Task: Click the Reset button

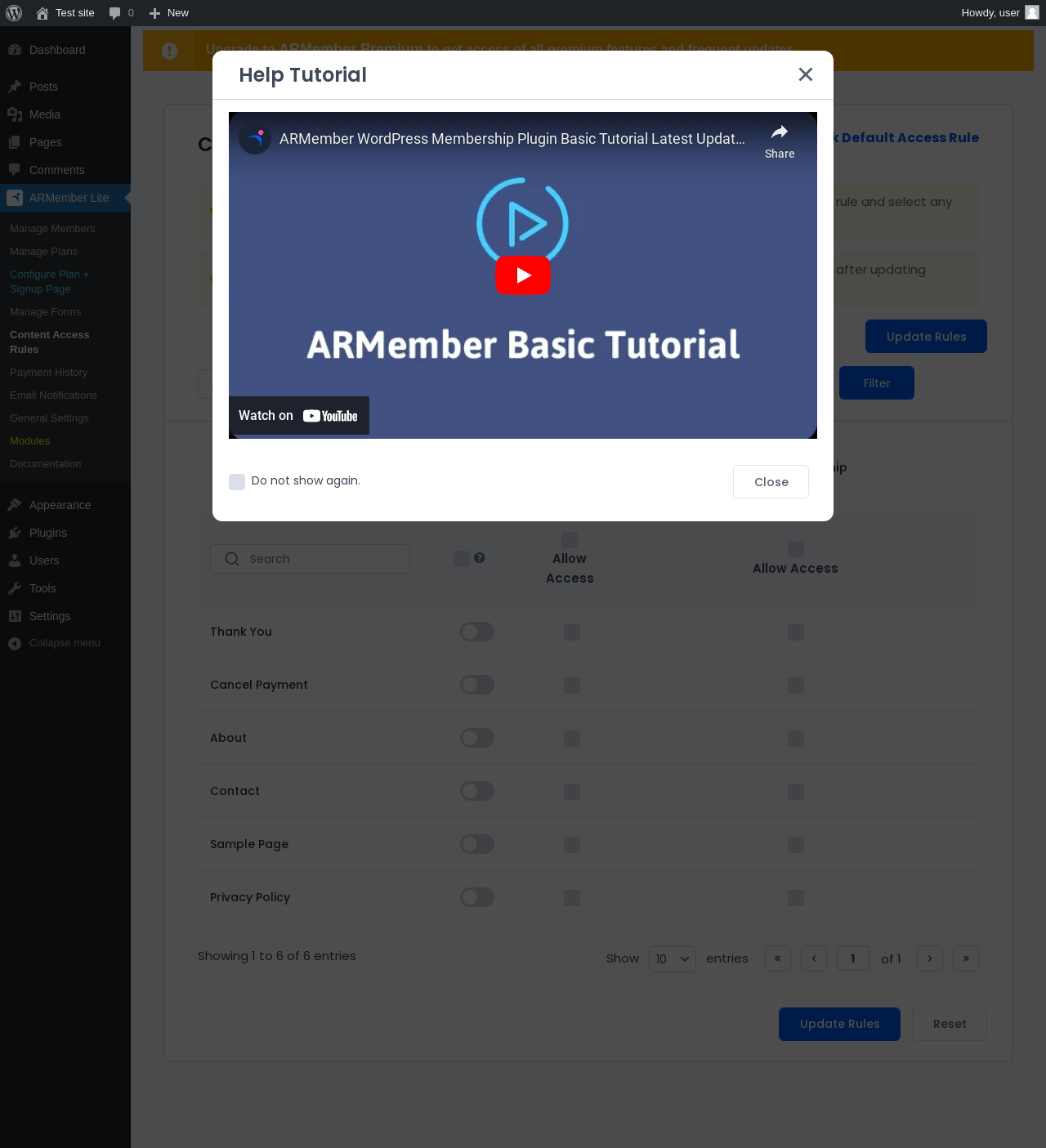Action: click(950, 1025)
